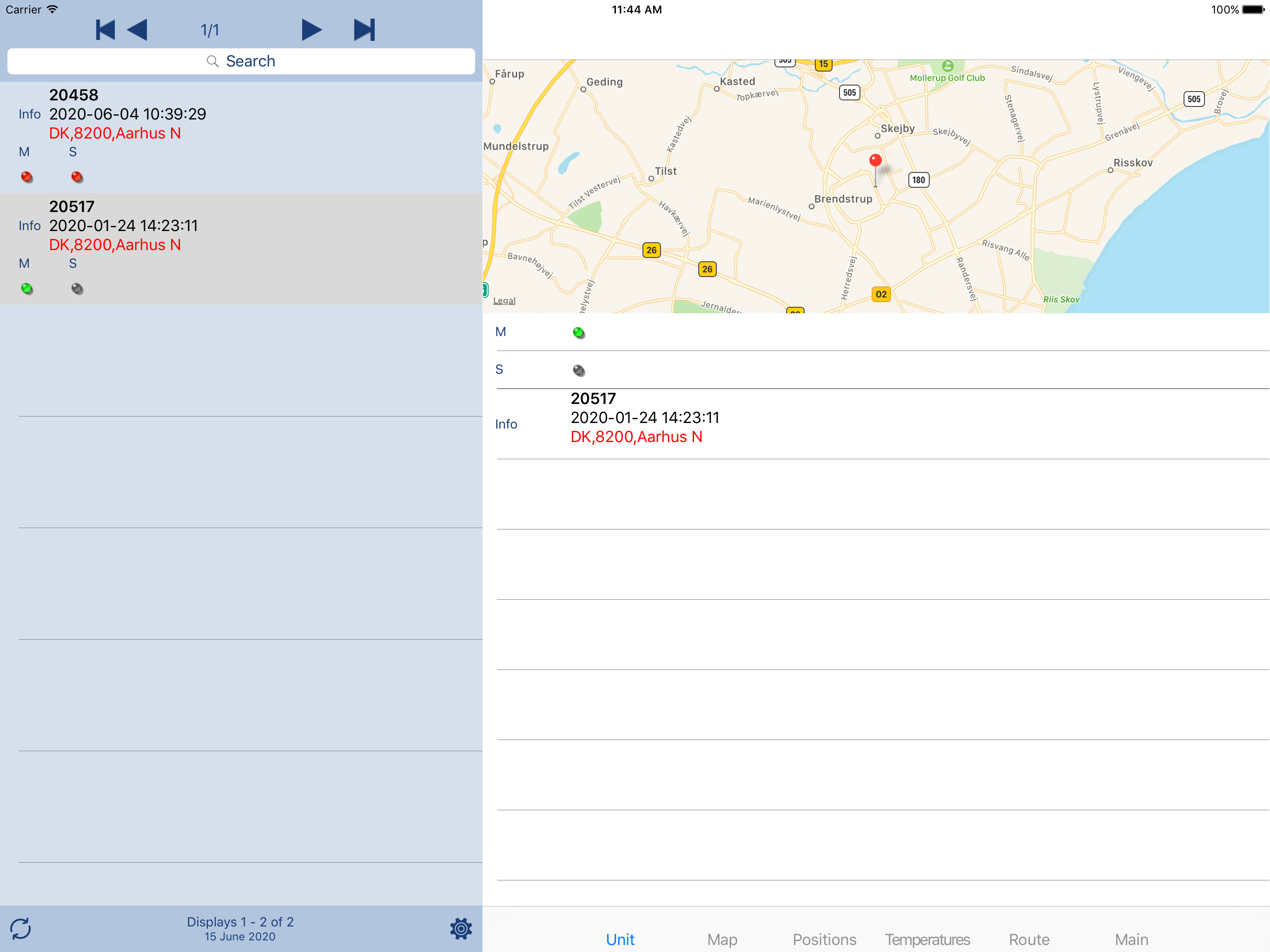Tap the Kasted label on the map
The image size is (1270, 952).
coord(737,81)
